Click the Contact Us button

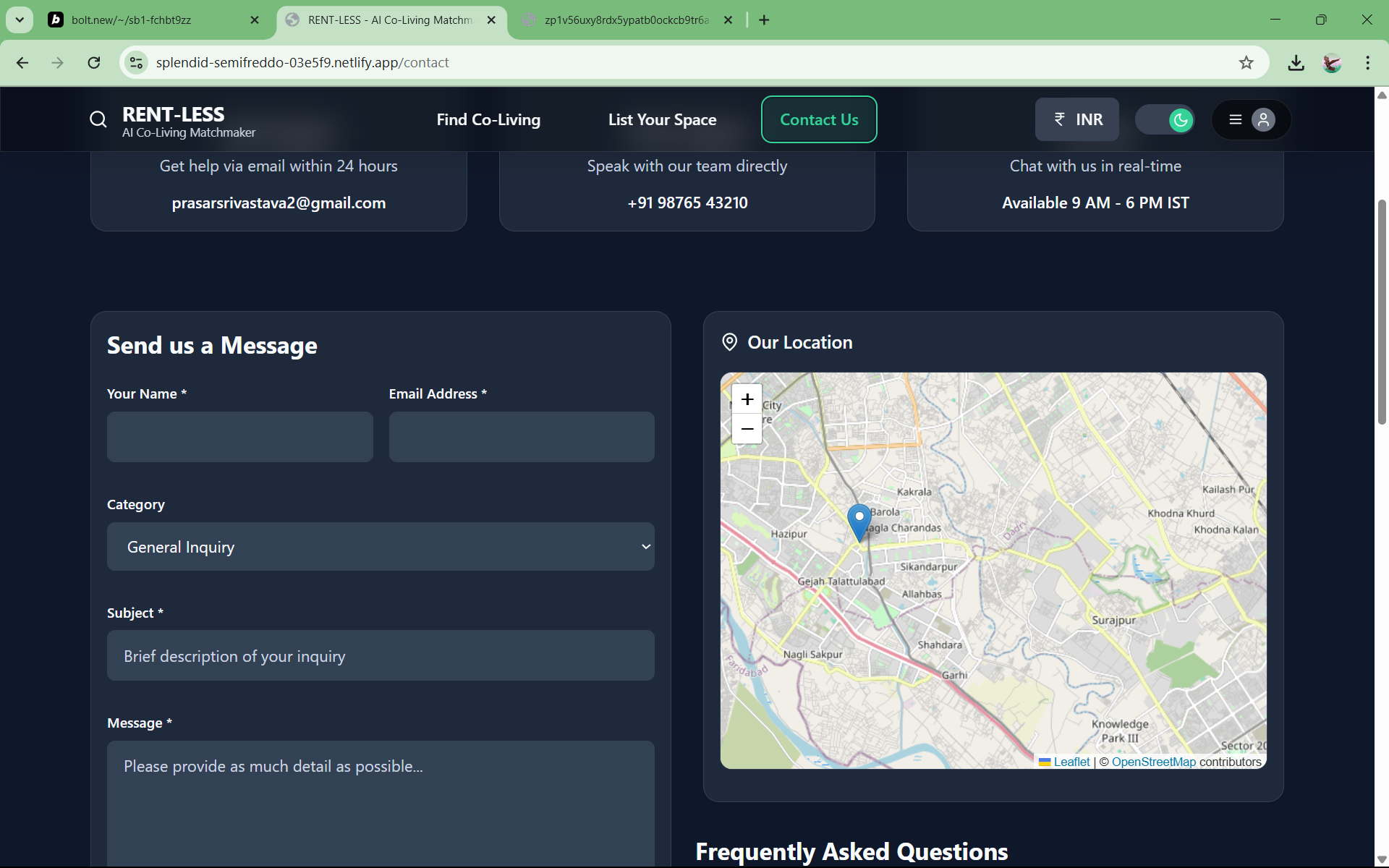[x=819, y=119]
